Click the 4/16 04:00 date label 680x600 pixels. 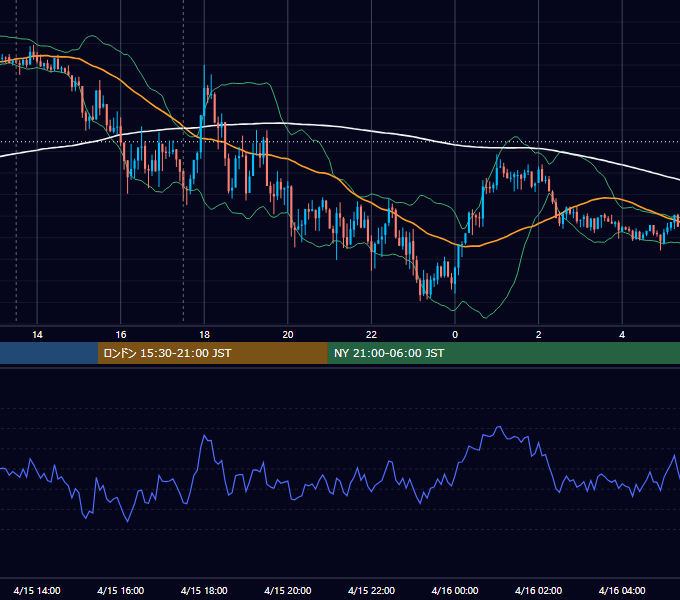click(x=622, y=590)
